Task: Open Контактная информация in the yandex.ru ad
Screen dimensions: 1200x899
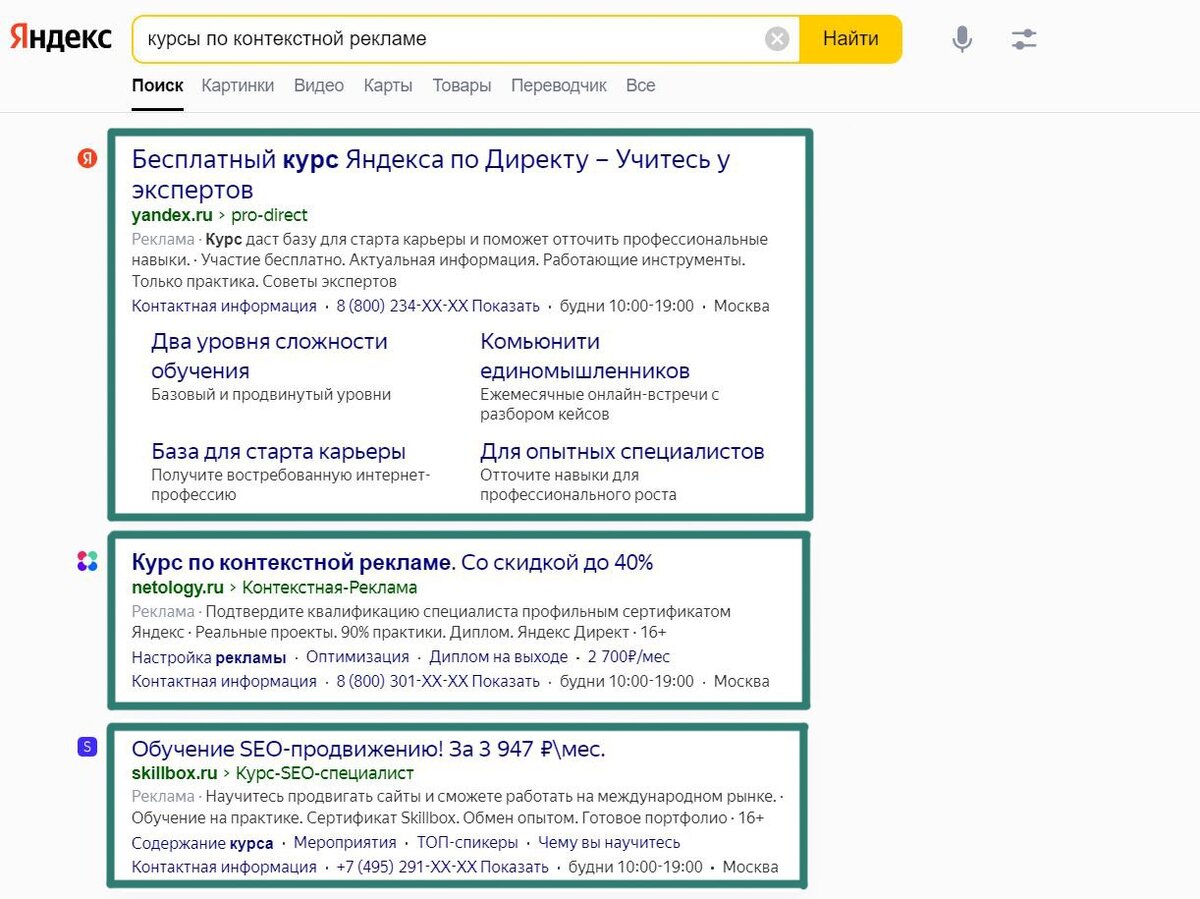Action: coord(224,306)
